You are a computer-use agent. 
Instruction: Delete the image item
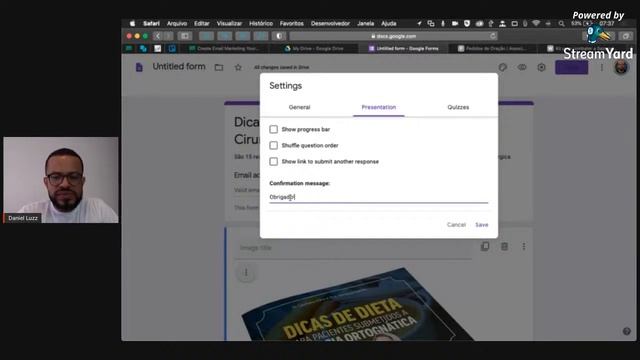click(504, 247)
